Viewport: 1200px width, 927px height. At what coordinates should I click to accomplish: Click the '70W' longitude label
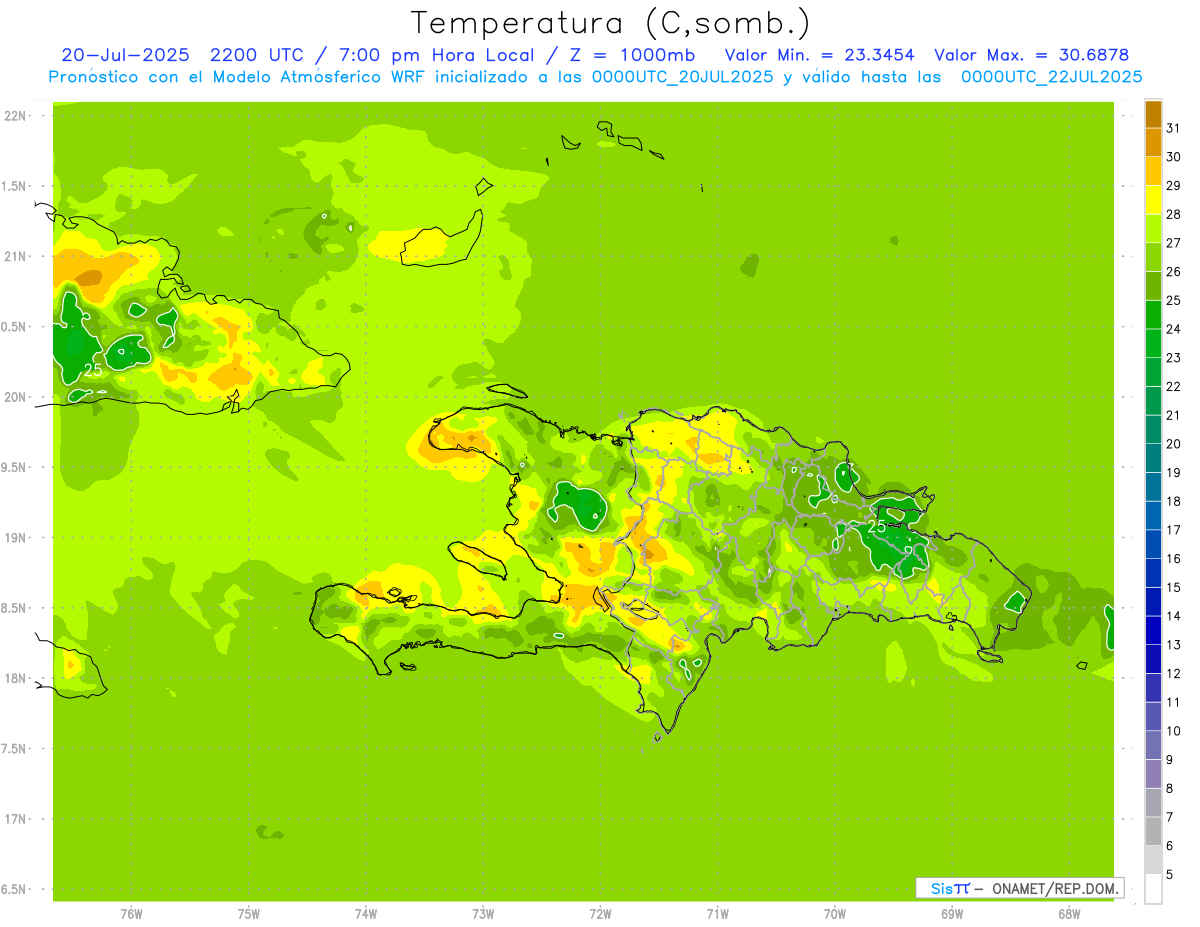tap(835, 913)
